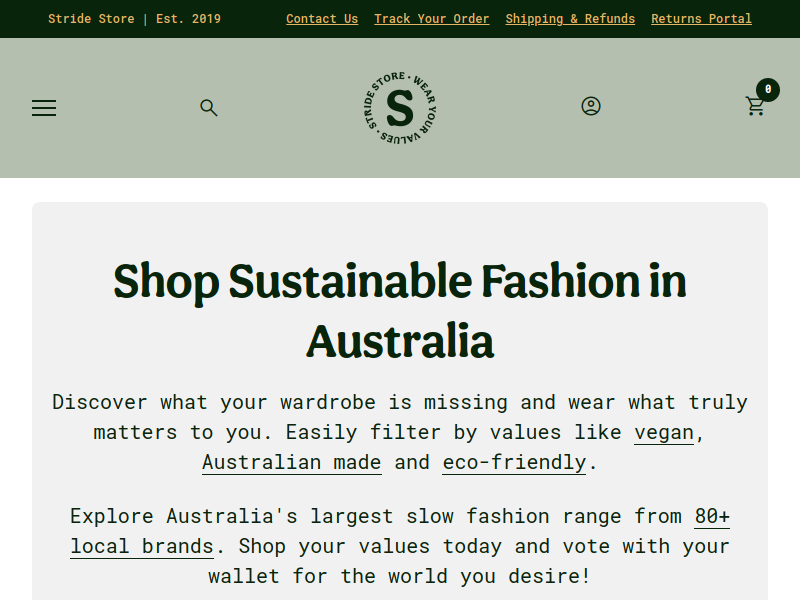Open the 80+ local brands link
800x600 pixels.
(x=400, y=531)
